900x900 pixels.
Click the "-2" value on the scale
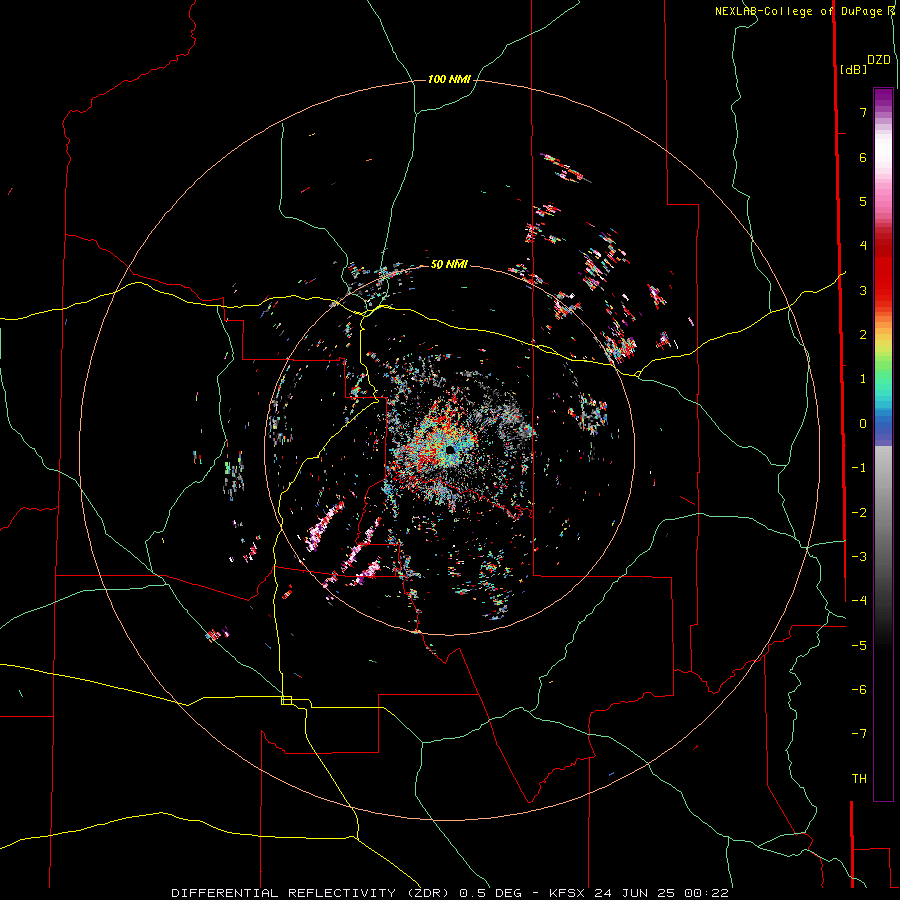pos(859,513)
